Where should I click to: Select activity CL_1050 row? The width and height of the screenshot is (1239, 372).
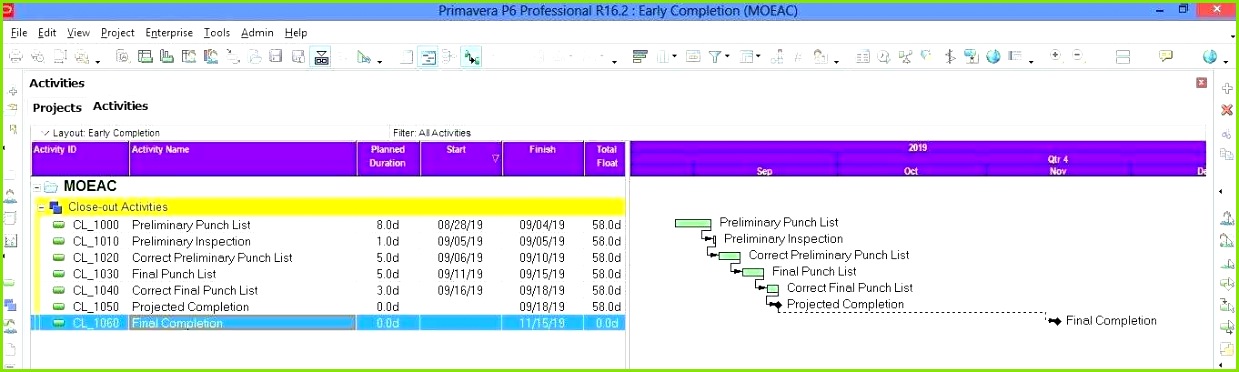(328, 307)
